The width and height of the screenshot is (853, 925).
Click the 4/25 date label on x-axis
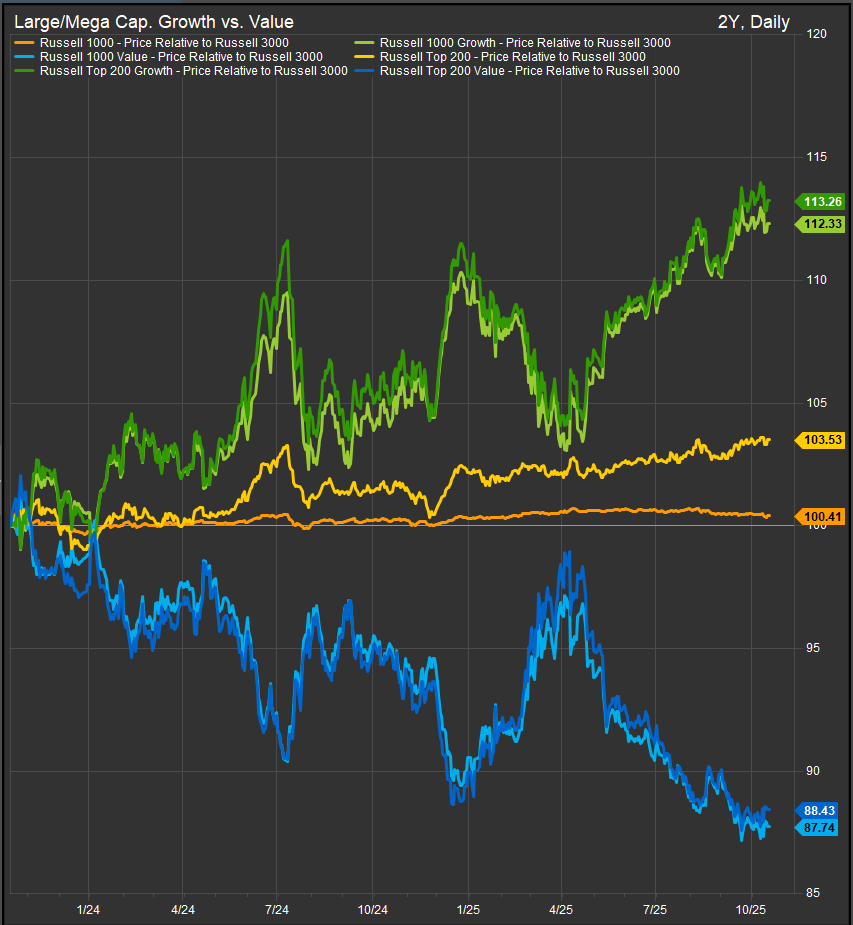561,910
